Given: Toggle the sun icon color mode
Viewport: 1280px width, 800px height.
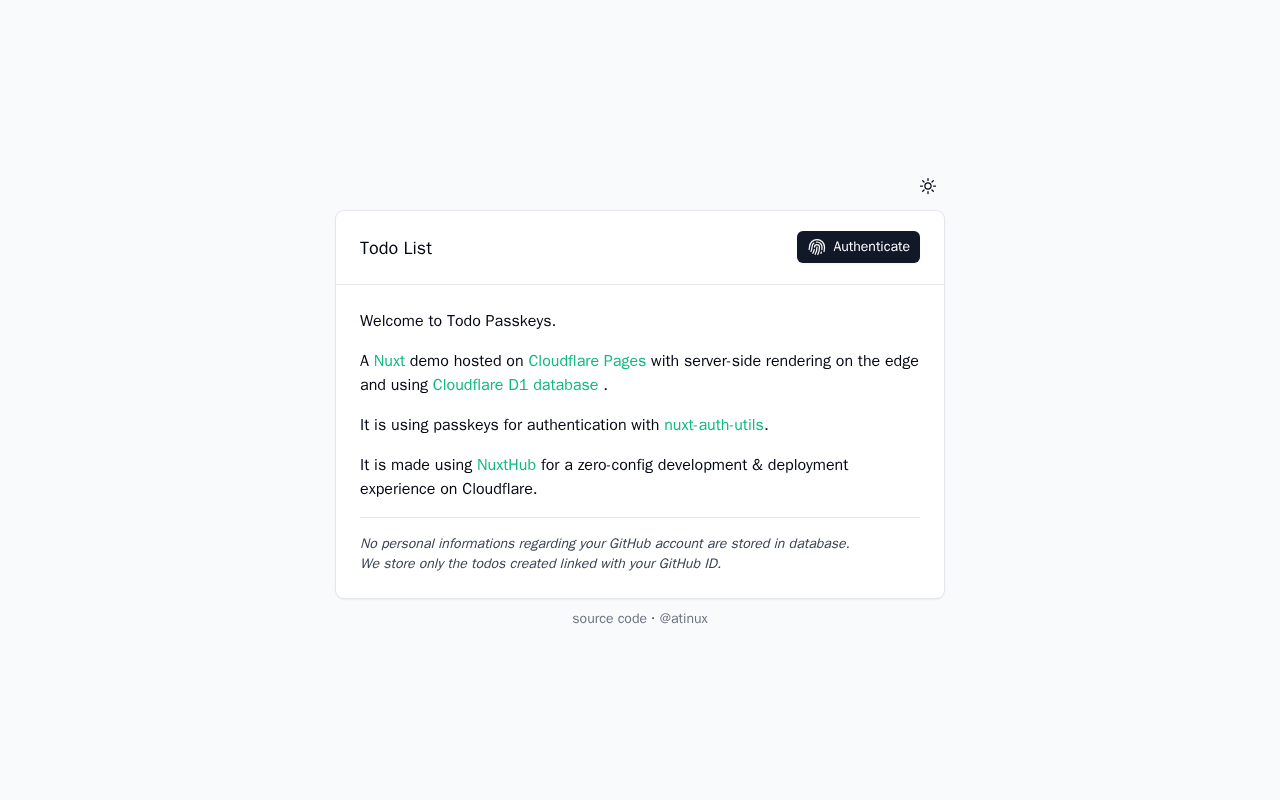Looking at the screenshot, I should pos(928,186).
